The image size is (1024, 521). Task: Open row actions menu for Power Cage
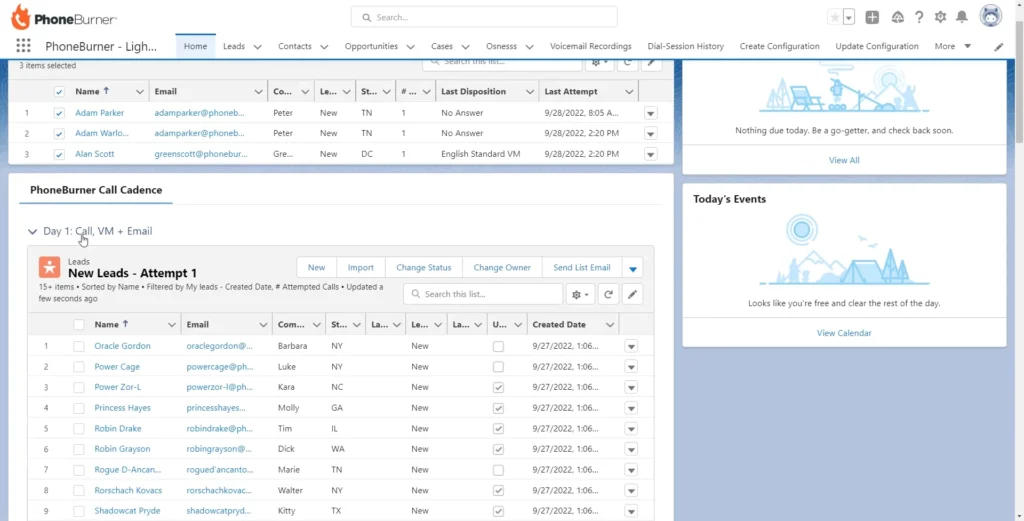pyautogui.click(x=631, y=367)
